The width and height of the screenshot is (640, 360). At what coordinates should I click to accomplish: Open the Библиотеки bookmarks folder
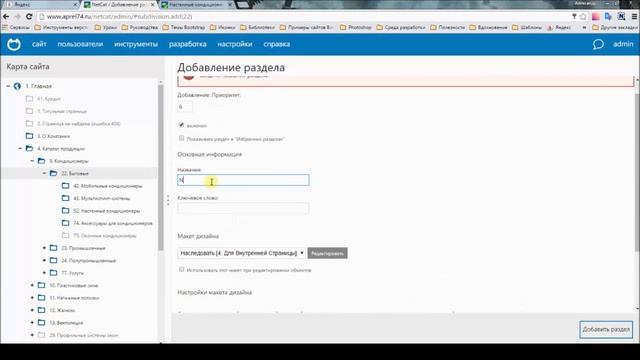(258, 27)
